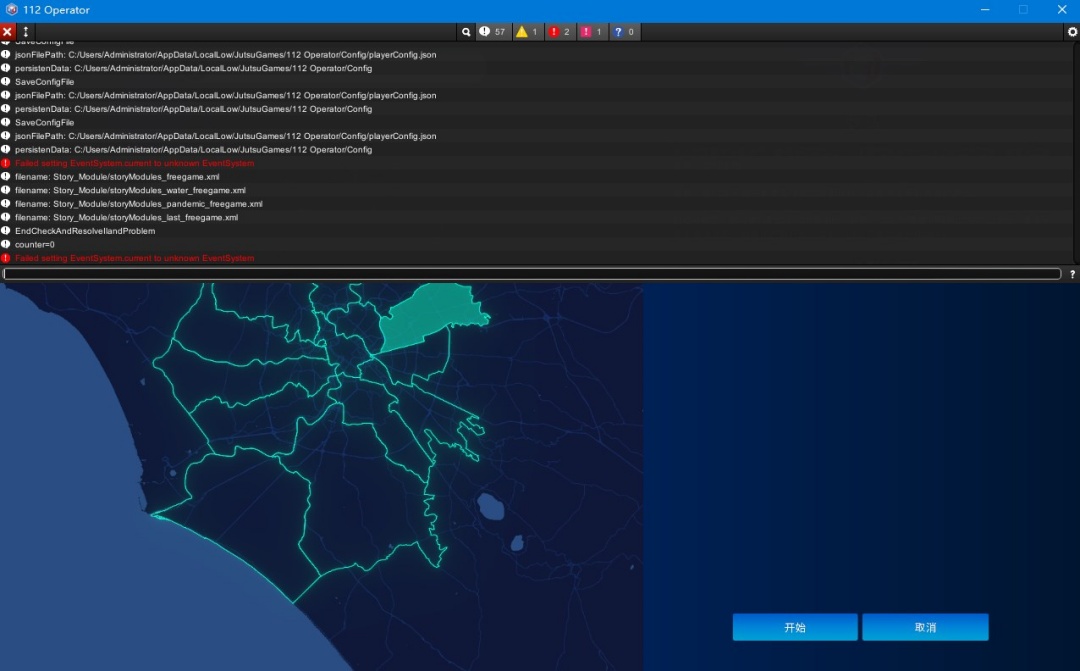1080x671 pixels.
Task: Close the 112 Operator window
Action: (x=1061, y=10)
